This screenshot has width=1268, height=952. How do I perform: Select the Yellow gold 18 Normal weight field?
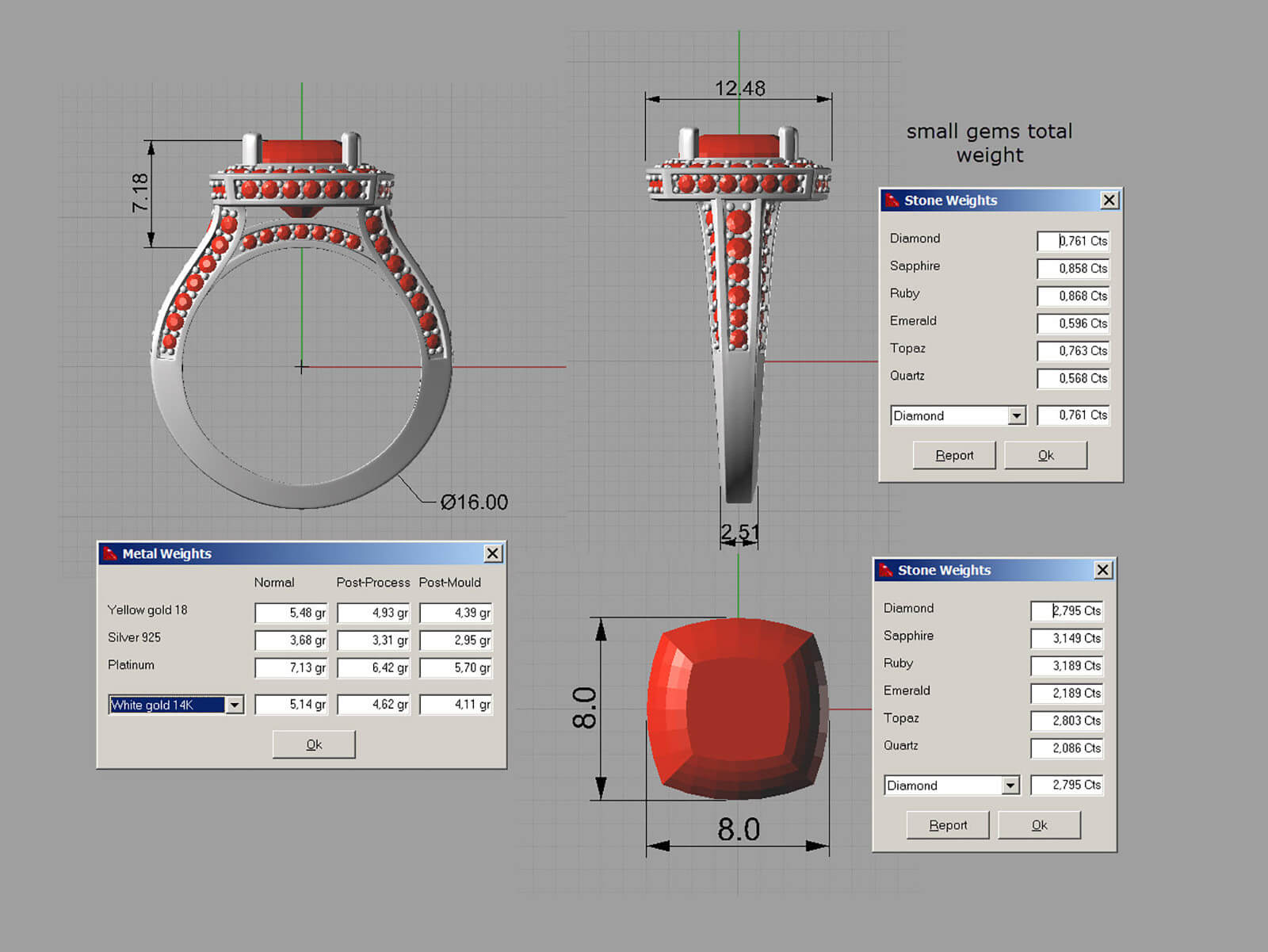[x=291, y=613]
